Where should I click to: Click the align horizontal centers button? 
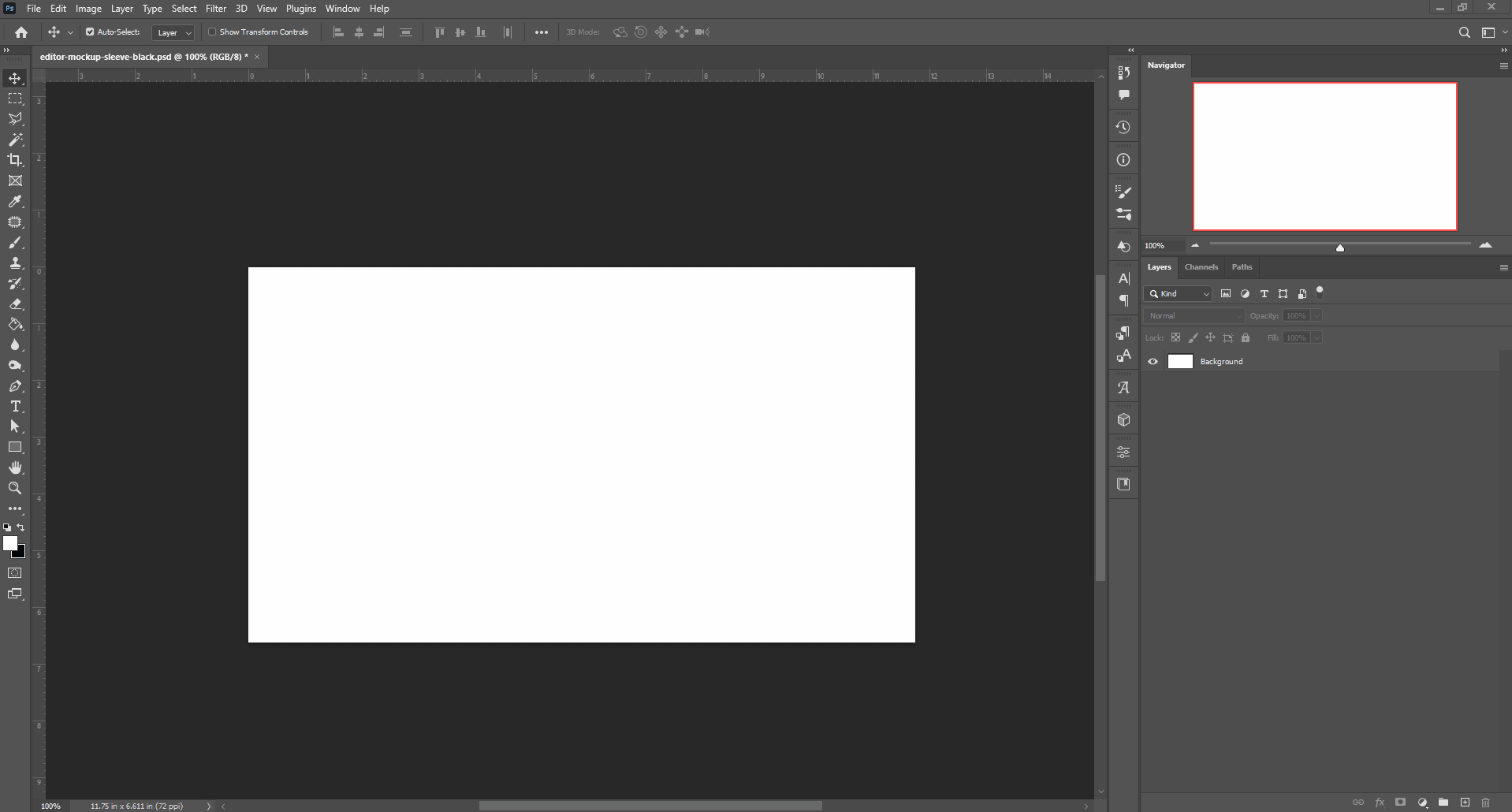pos(358,32)
